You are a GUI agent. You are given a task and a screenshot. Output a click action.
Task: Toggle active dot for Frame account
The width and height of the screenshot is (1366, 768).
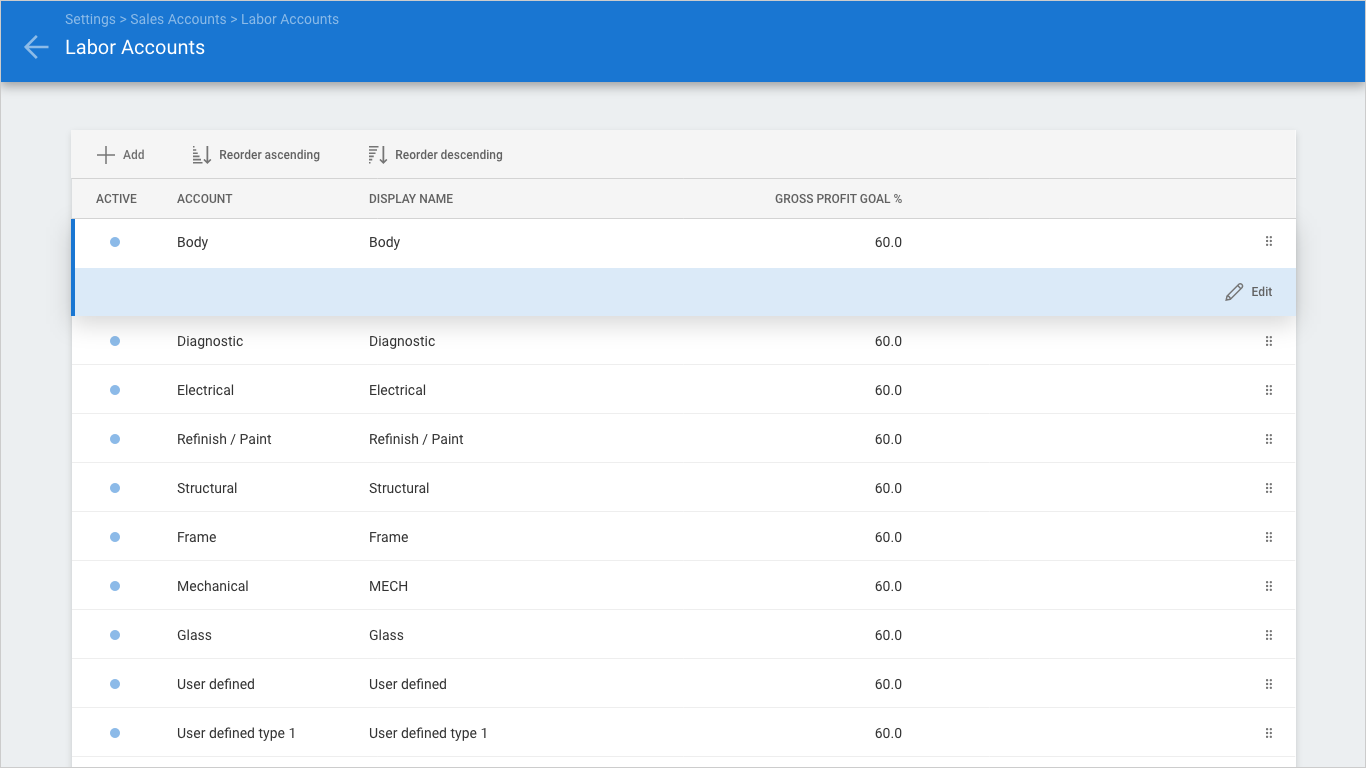tap(115, 537)
